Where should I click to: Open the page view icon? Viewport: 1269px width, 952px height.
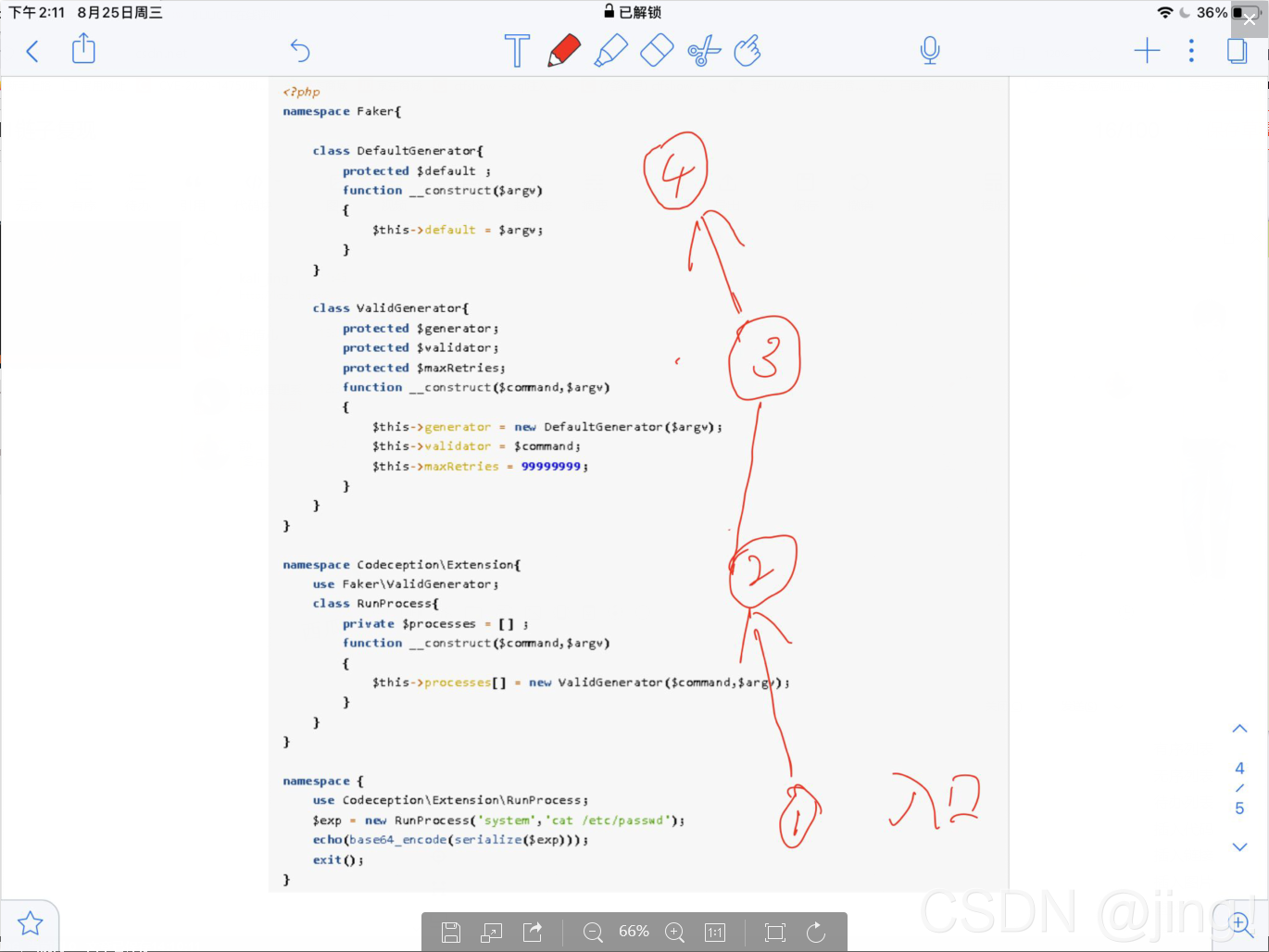(1237, 51)
